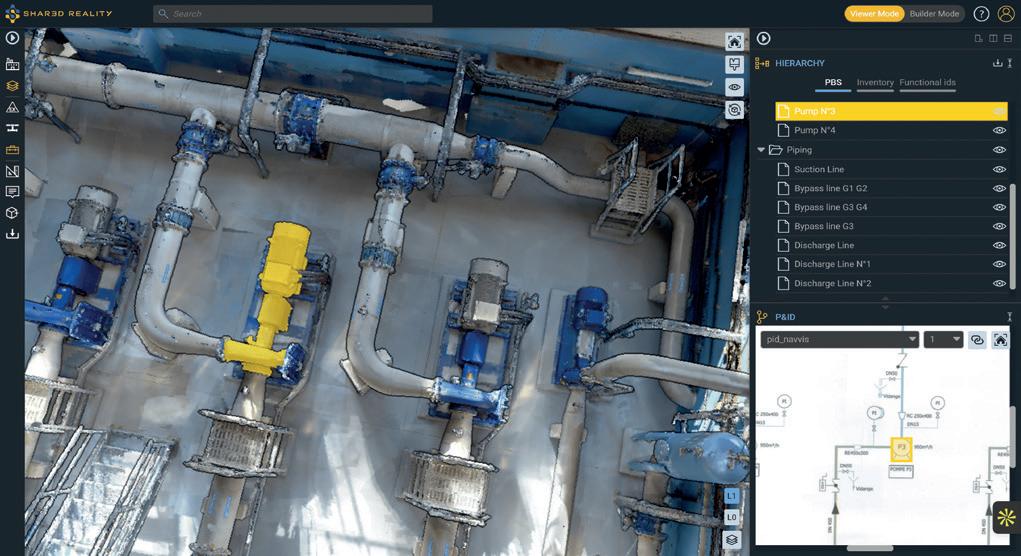1021x556 pixels.
Task: Focus the Search field
Action: 292,14
